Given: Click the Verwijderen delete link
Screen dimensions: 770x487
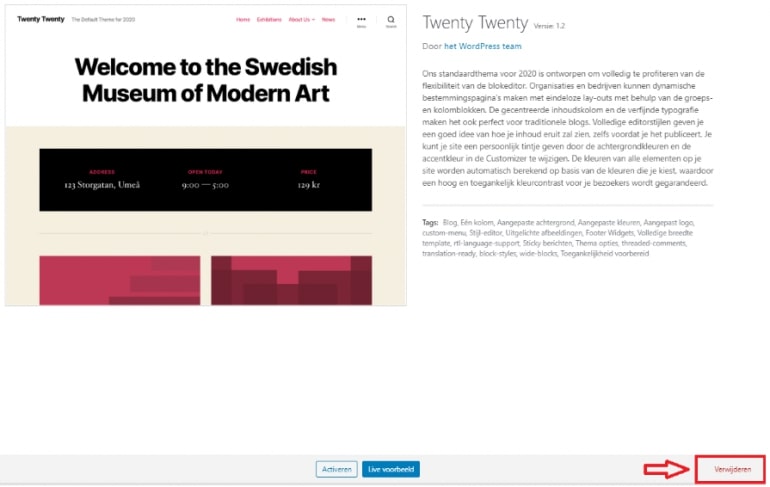Looking at the screenshot, I should [x=731, y=468].
